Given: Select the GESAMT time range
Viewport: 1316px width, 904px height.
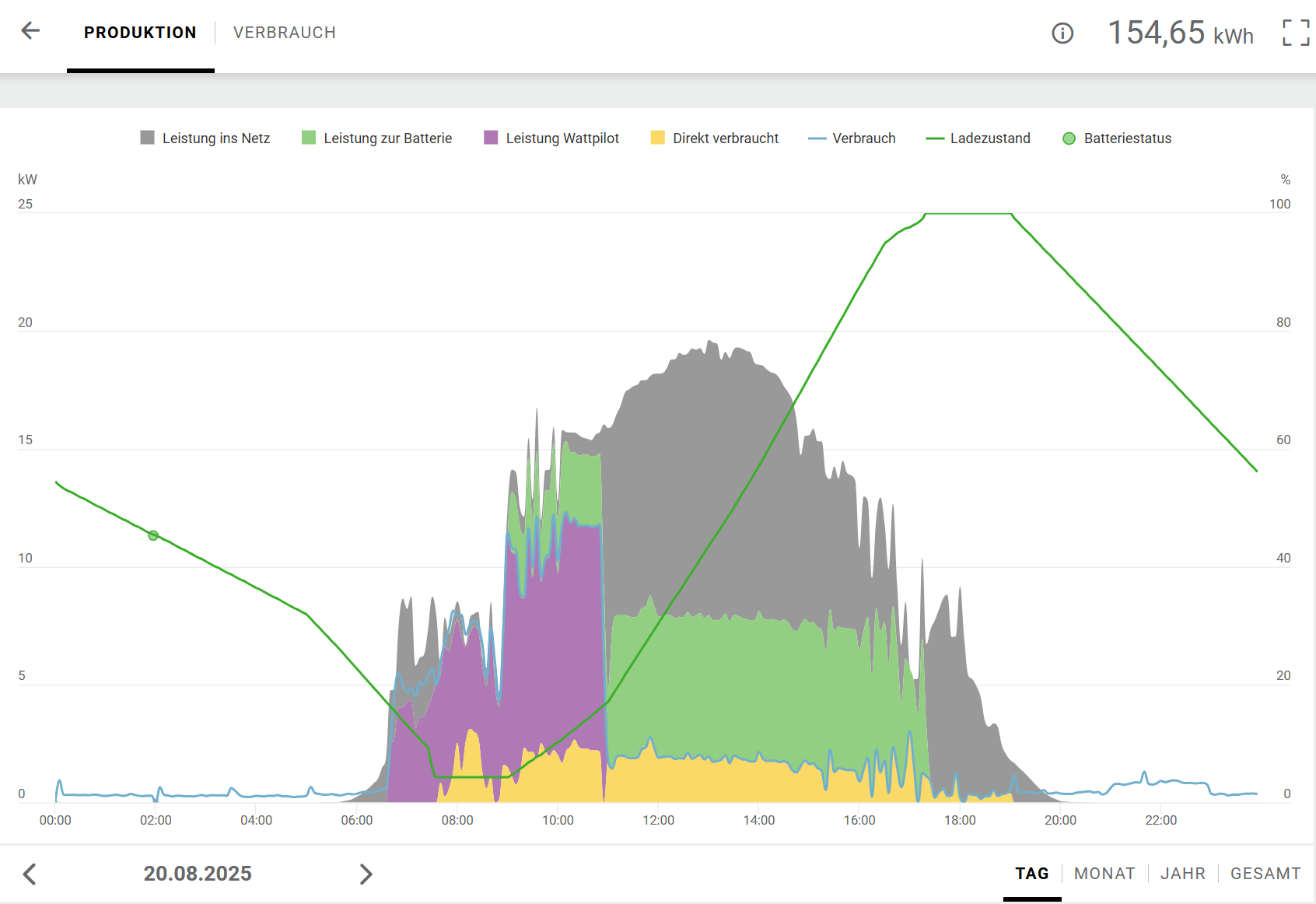Looking at the screenshot, I should pyautogui.click(x=1265, y=874).
